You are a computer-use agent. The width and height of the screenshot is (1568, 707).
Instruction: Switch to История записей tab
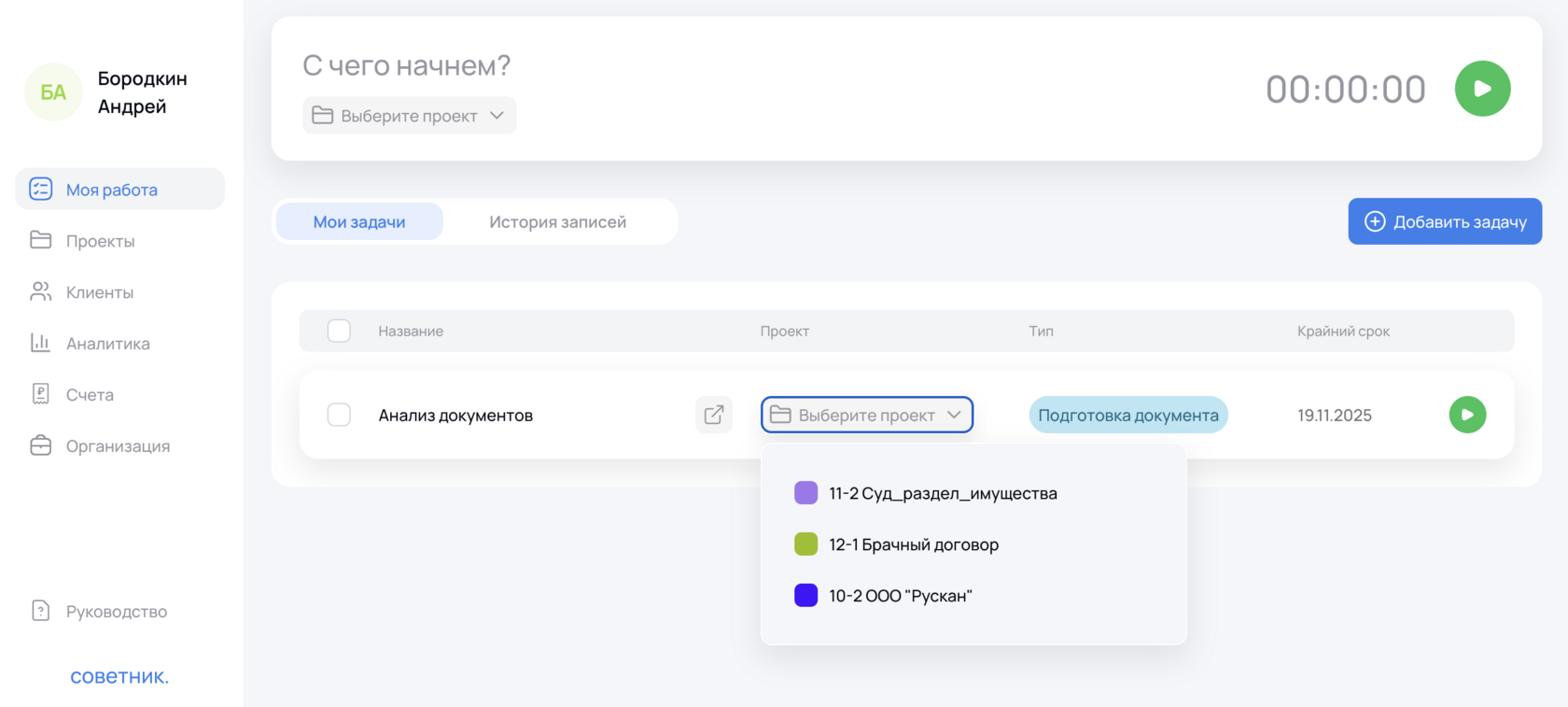[x=557, y=222]
